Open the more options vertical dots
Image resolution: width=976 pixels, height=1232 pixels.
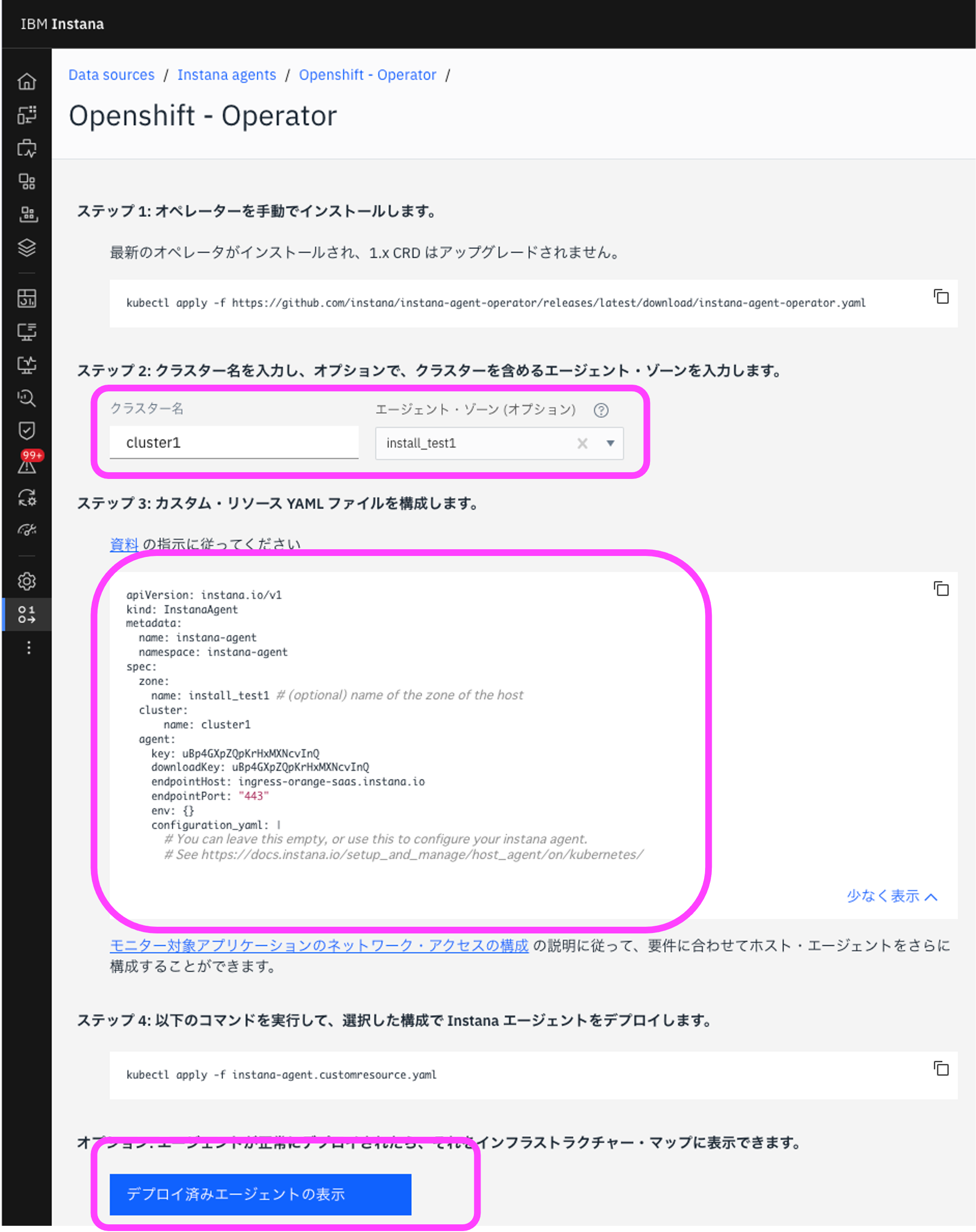pos(29,647)
